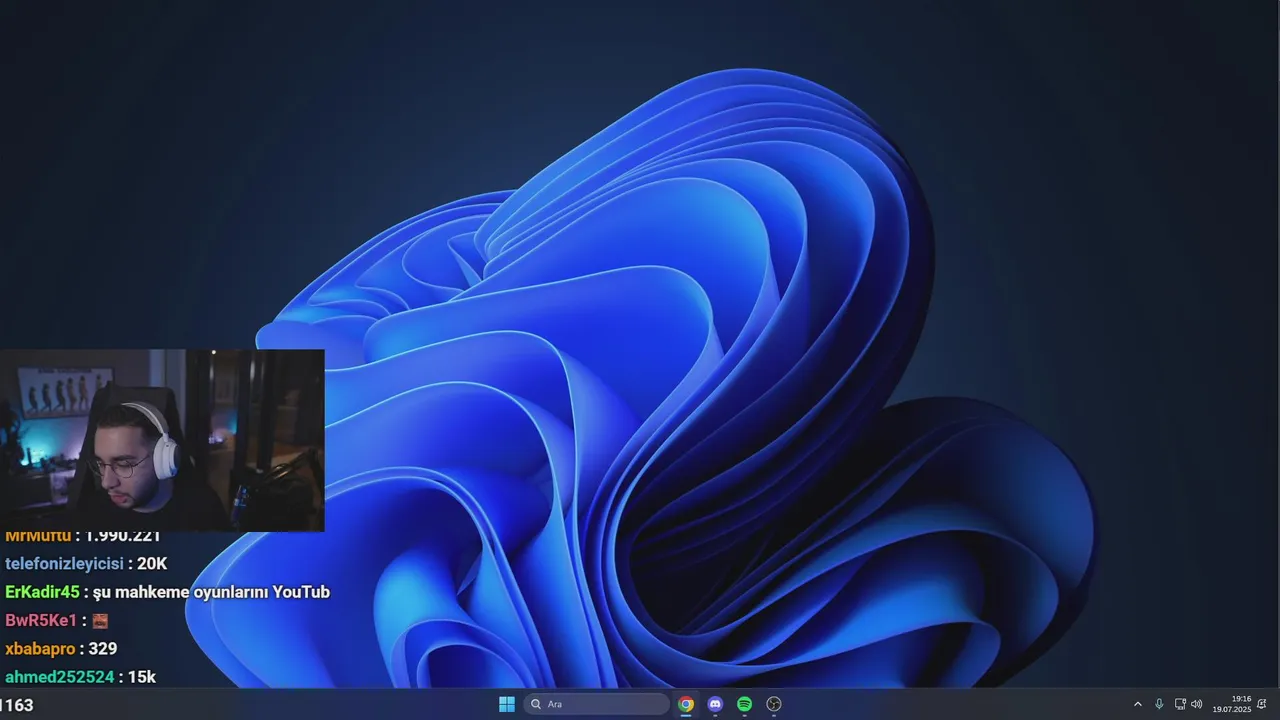
Task: Click the '15k' chat message
Action: [142, 677]
